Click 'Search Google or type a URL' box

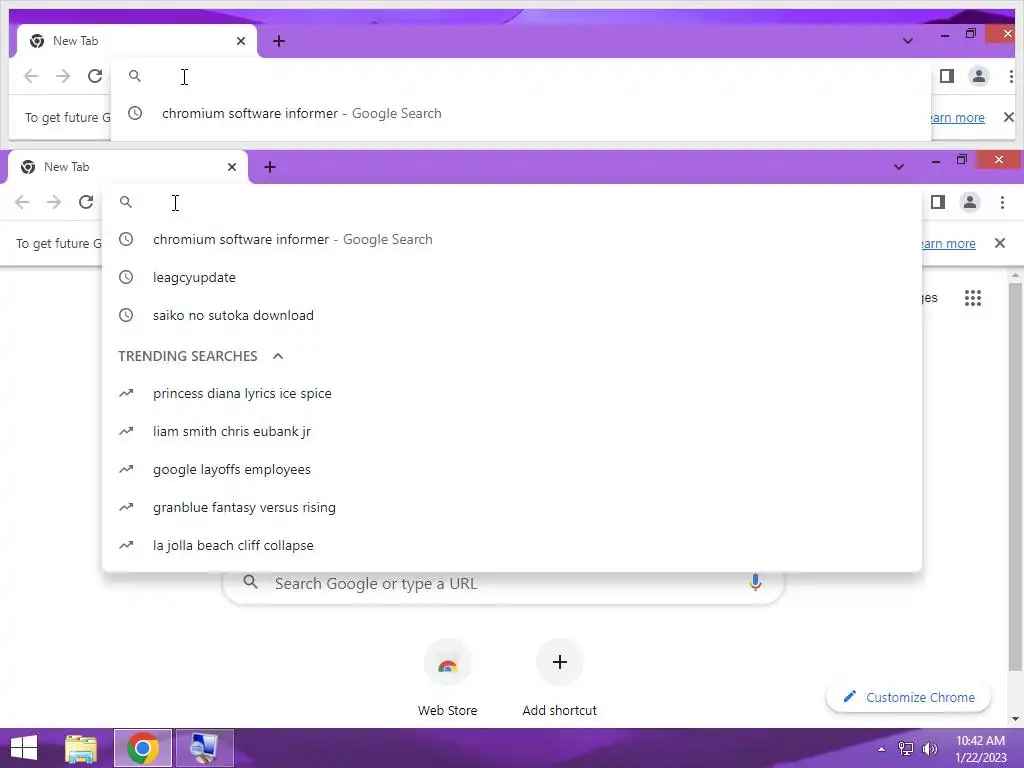[x=503, y=584]
